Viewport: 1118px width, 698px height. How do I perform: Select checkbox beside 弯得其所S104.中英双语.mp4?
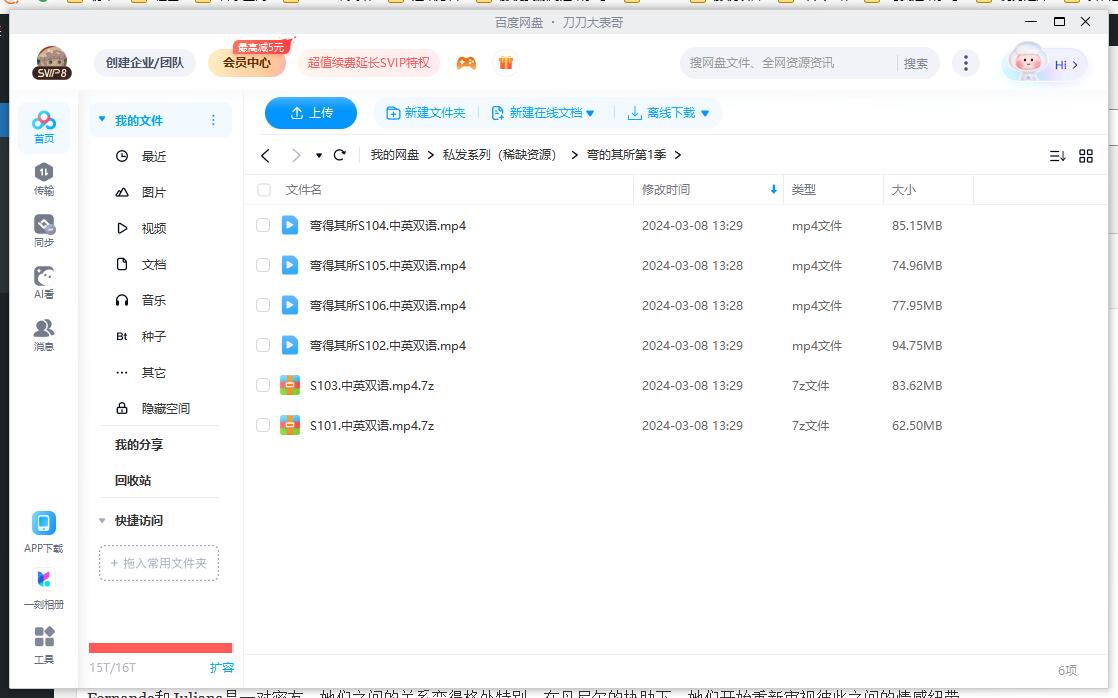point(262,225)
